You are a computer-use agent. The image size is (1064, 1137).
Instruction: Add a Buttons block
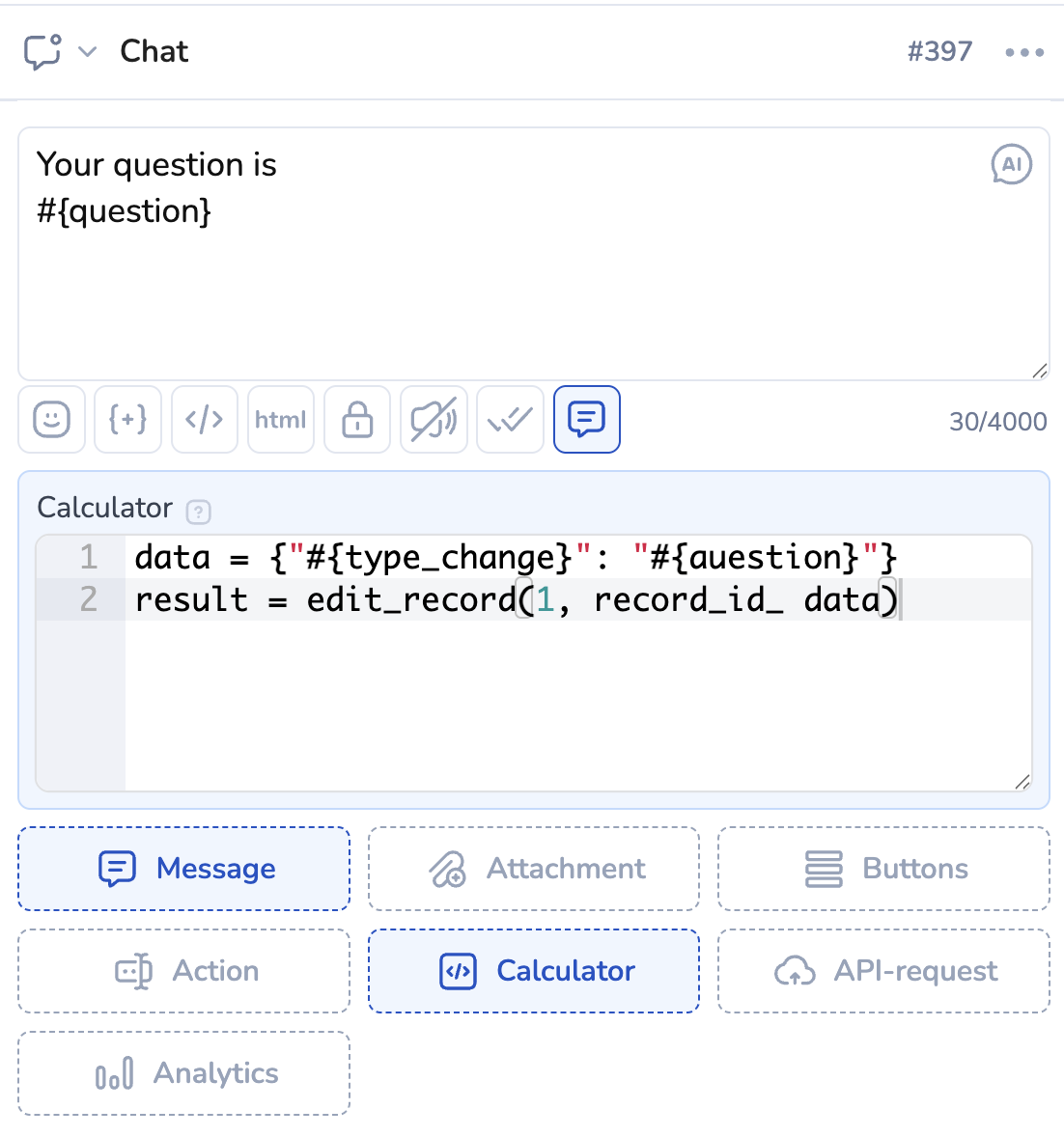(883, 869)
